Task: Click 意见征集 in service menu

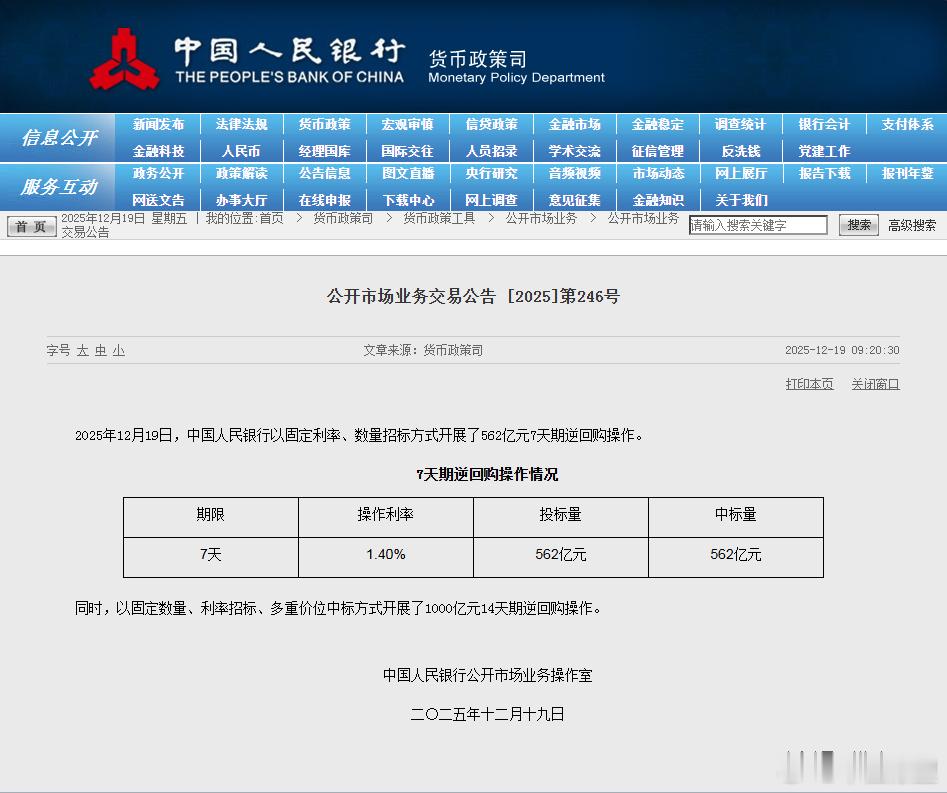Action: click(575, 200)
